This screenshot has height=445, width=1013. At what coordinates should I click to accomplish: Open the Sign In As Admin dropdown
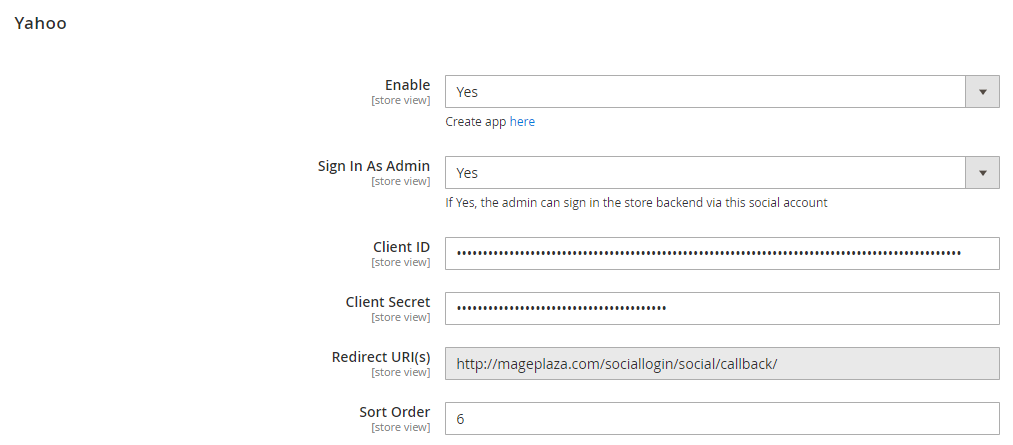(x=705, y=173)
